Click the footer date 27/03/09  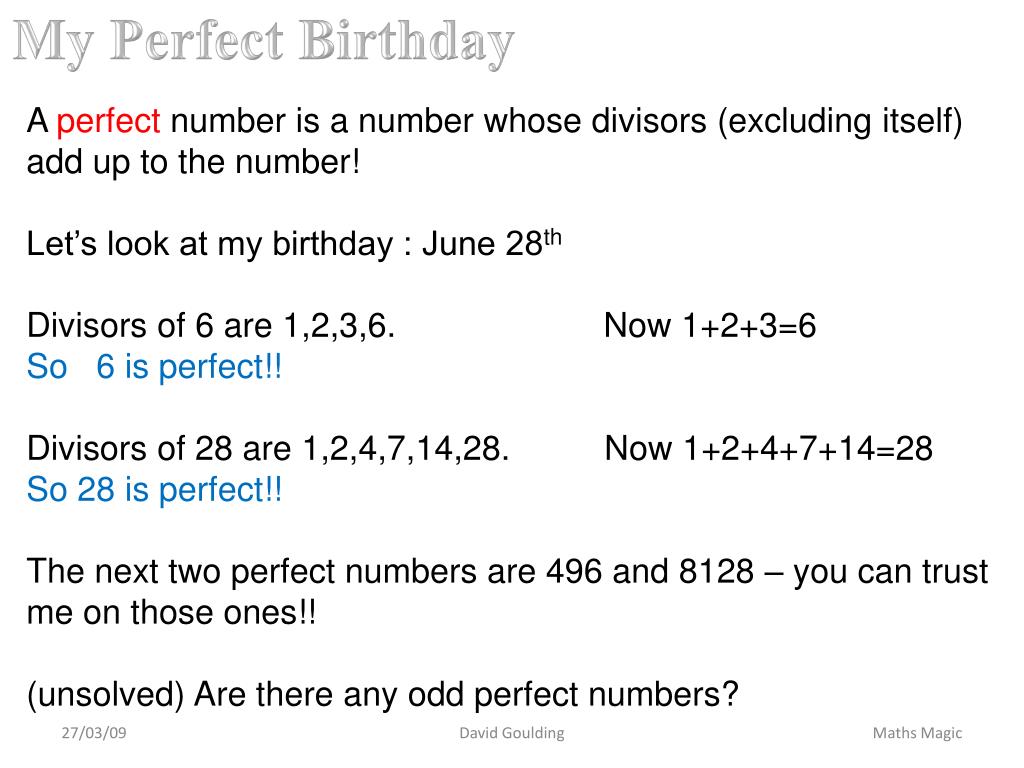click(x=94, y=733)
